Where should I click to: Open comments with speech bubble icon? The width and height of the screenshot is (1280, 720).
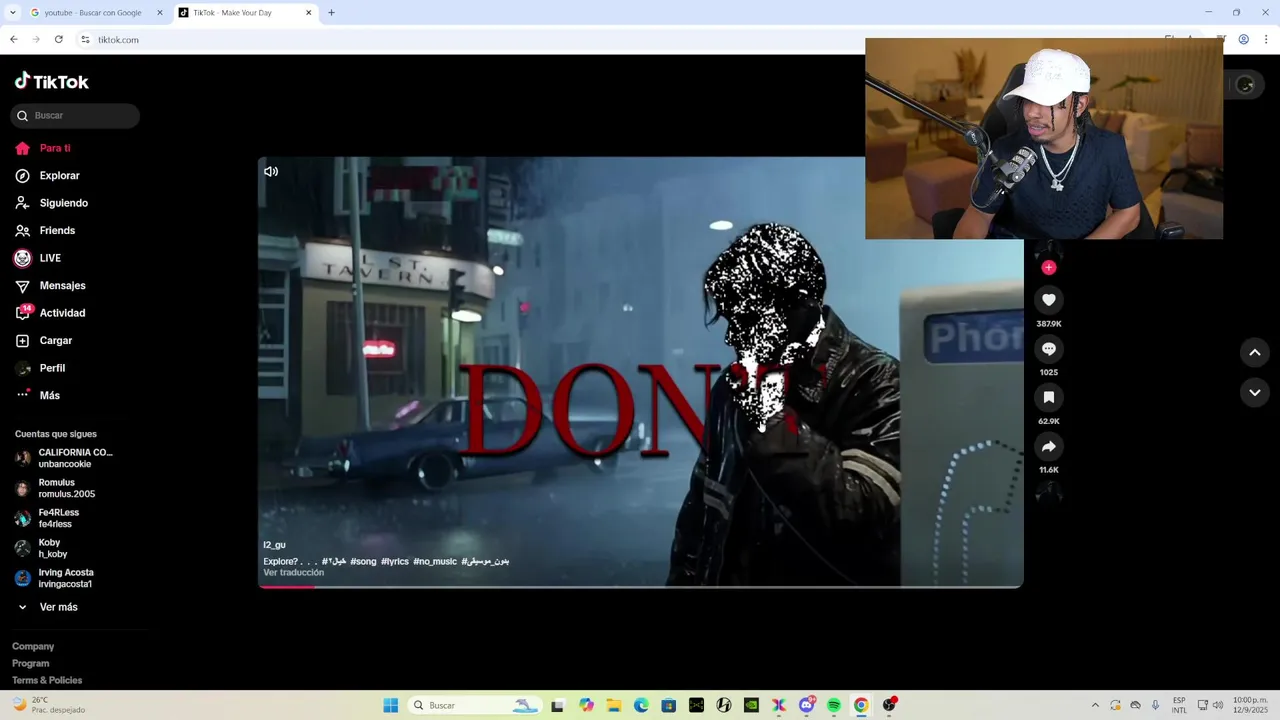tap(1049, 349)
